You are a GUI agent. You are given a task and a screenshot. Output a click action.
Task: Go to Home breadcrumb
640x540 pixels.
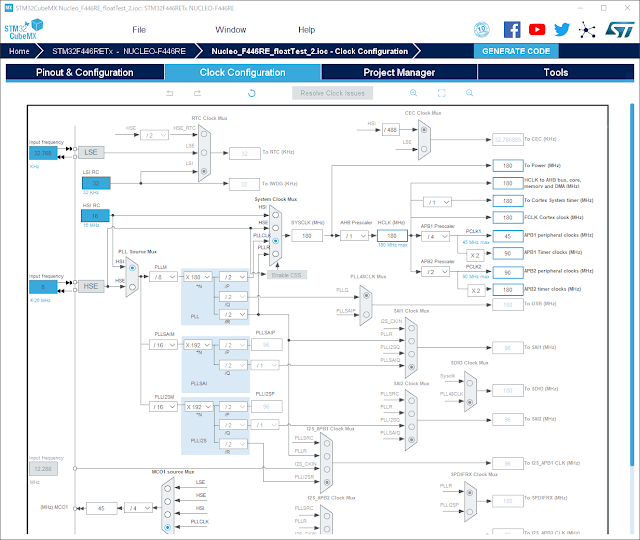pyautogui.click(x=19, y=51)
